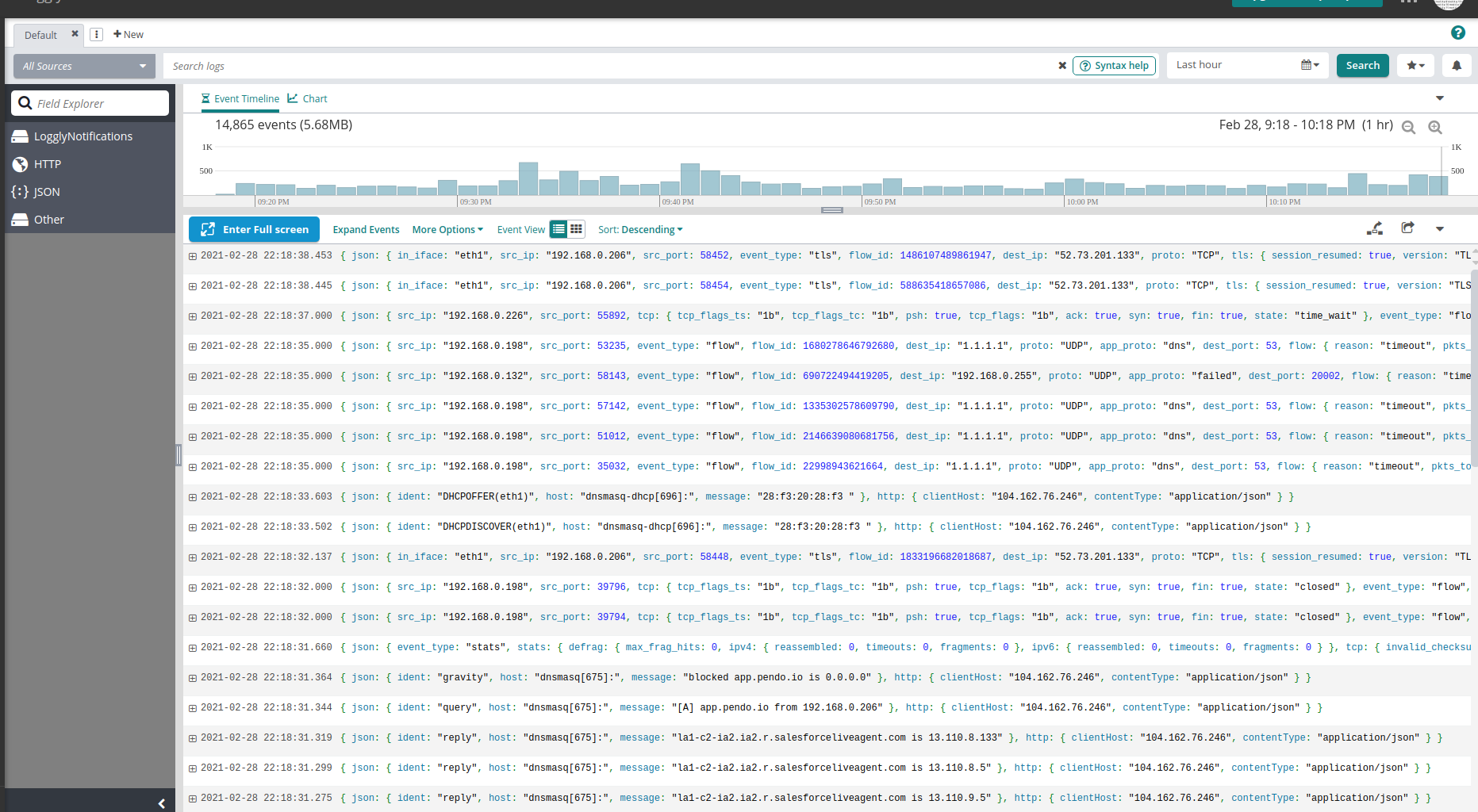1478x812 pixels.
Task: Click the timestamp 2021-02-28 22:18:31.319
Action: point(267,737)
